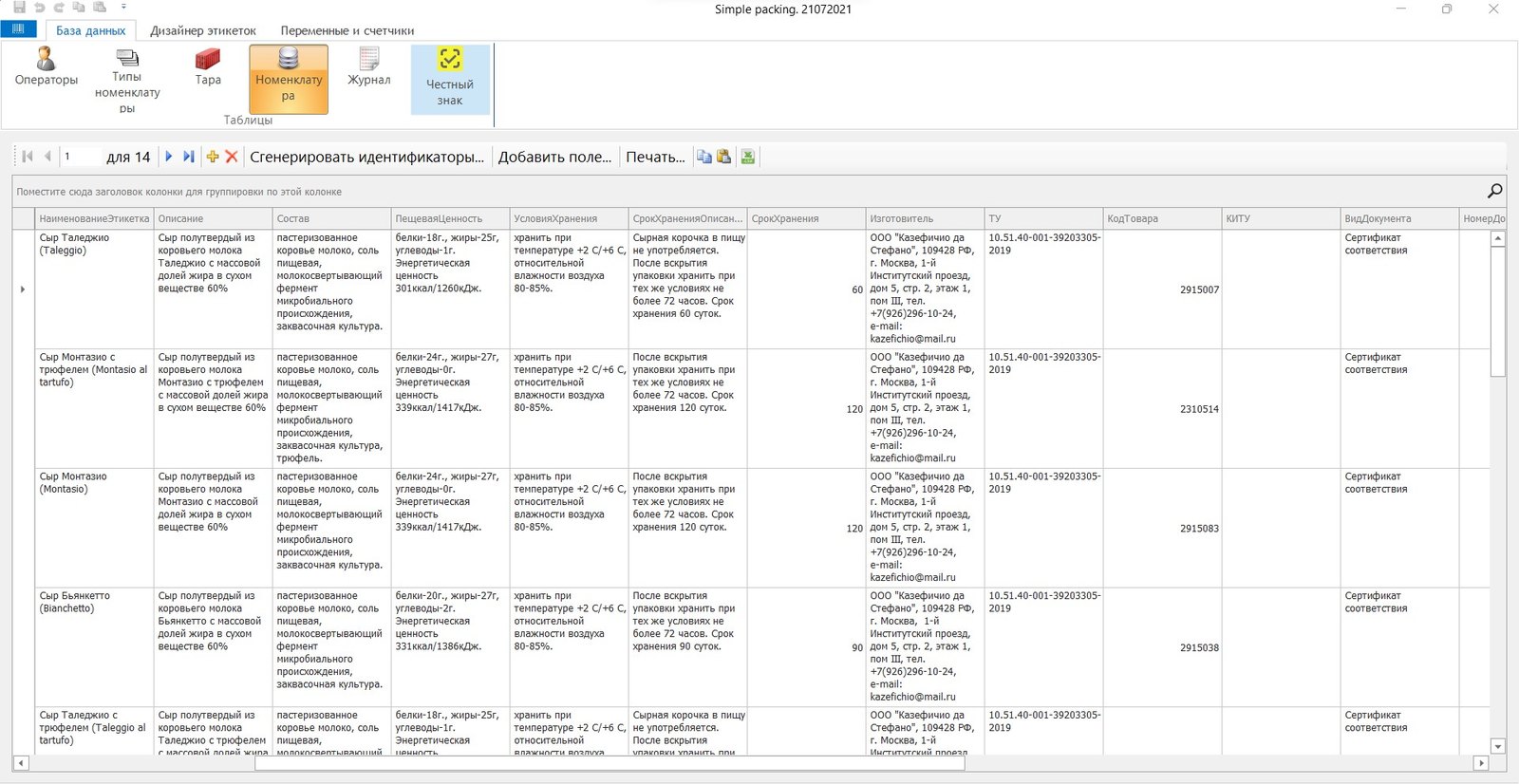Open the grid search magnifier

[x=1495, y=191]
